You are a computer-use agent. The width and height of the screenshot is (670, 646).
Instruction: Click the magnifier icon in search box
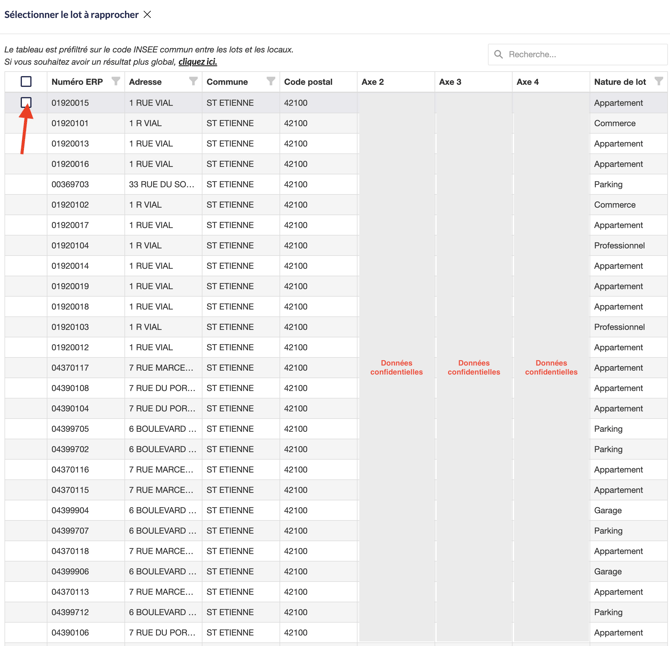pos(499,54)
